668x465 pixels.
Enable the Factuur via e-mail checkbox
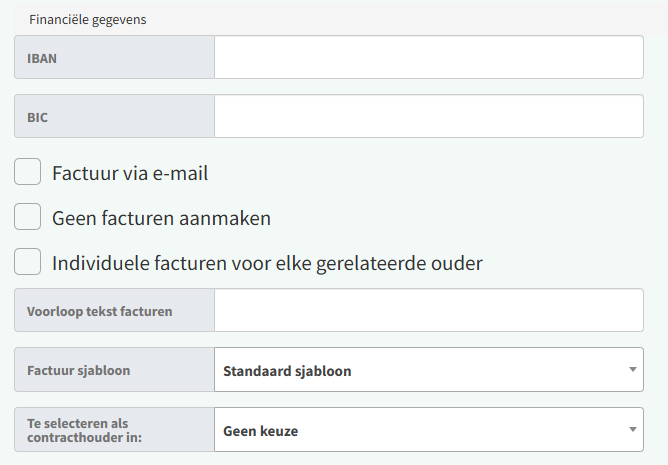coord(28,172)
